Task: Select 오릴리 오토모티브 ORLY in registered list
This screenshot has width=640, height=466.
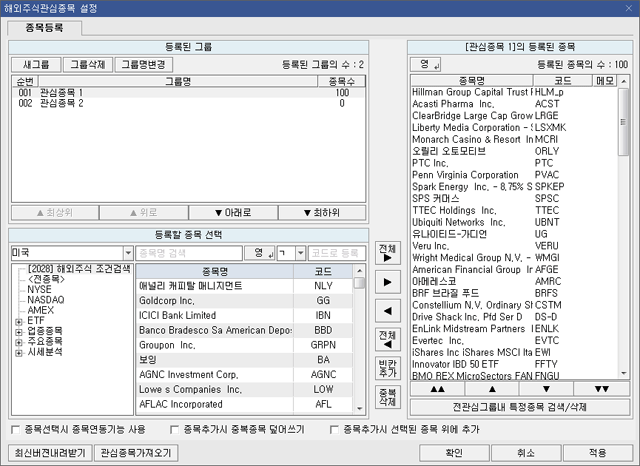Action: pos(514,151)
